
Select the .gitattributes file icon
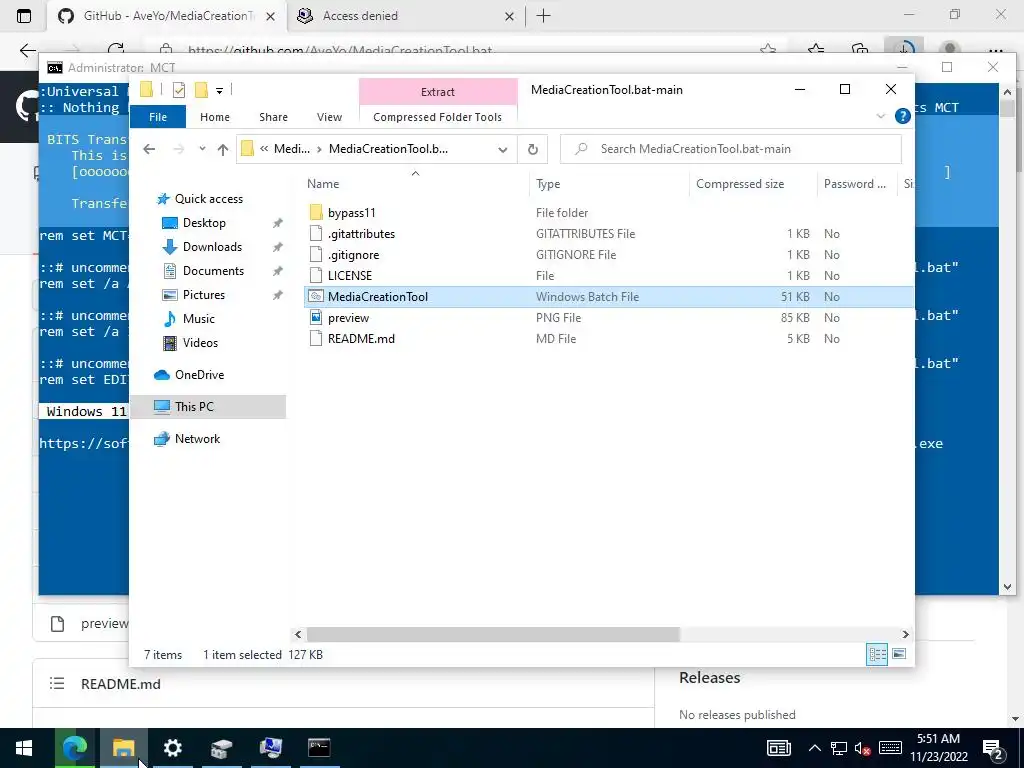click(316, 233)
